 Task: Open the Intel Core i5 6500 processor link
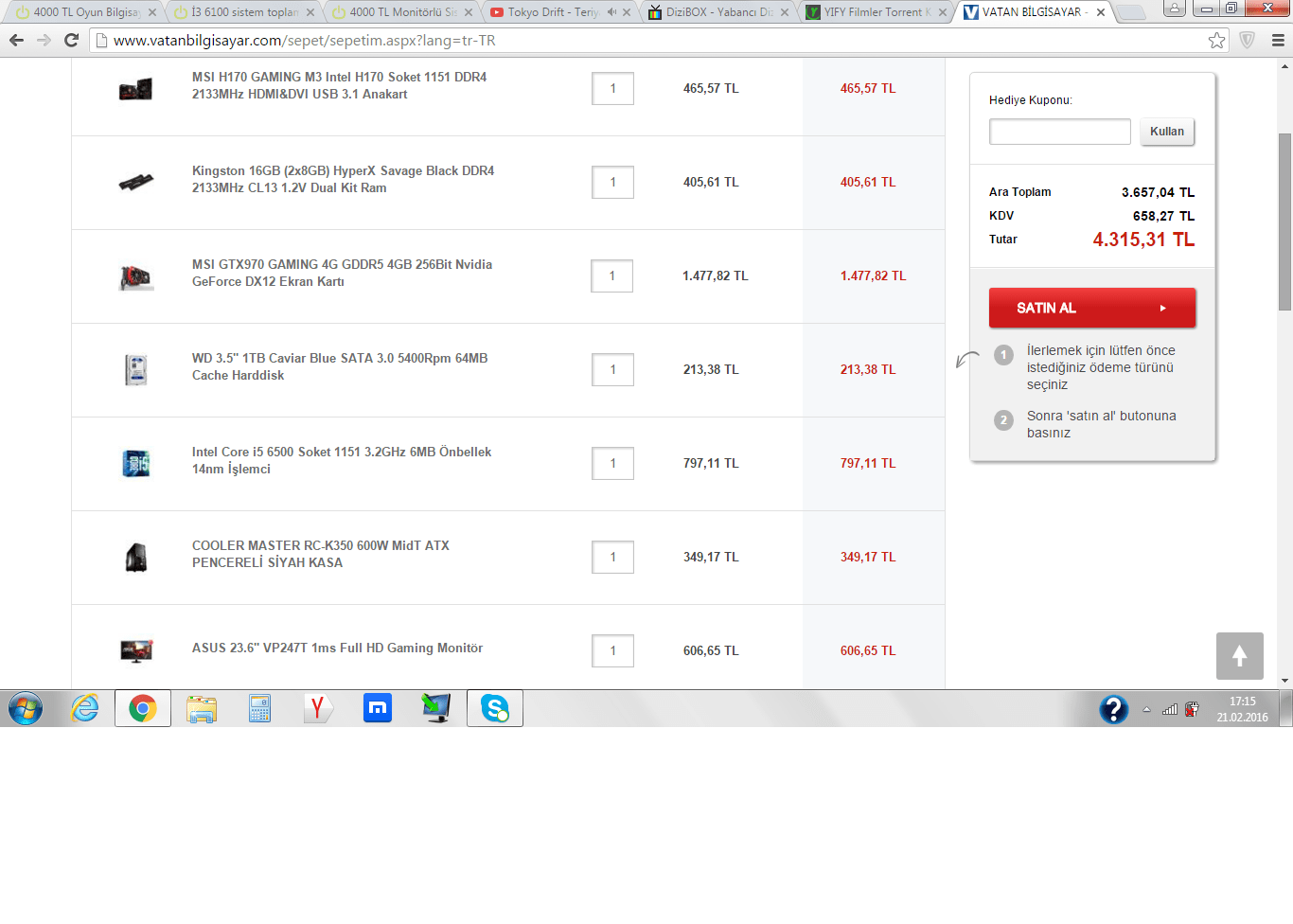pyautogui.click(x=342, y=460)
